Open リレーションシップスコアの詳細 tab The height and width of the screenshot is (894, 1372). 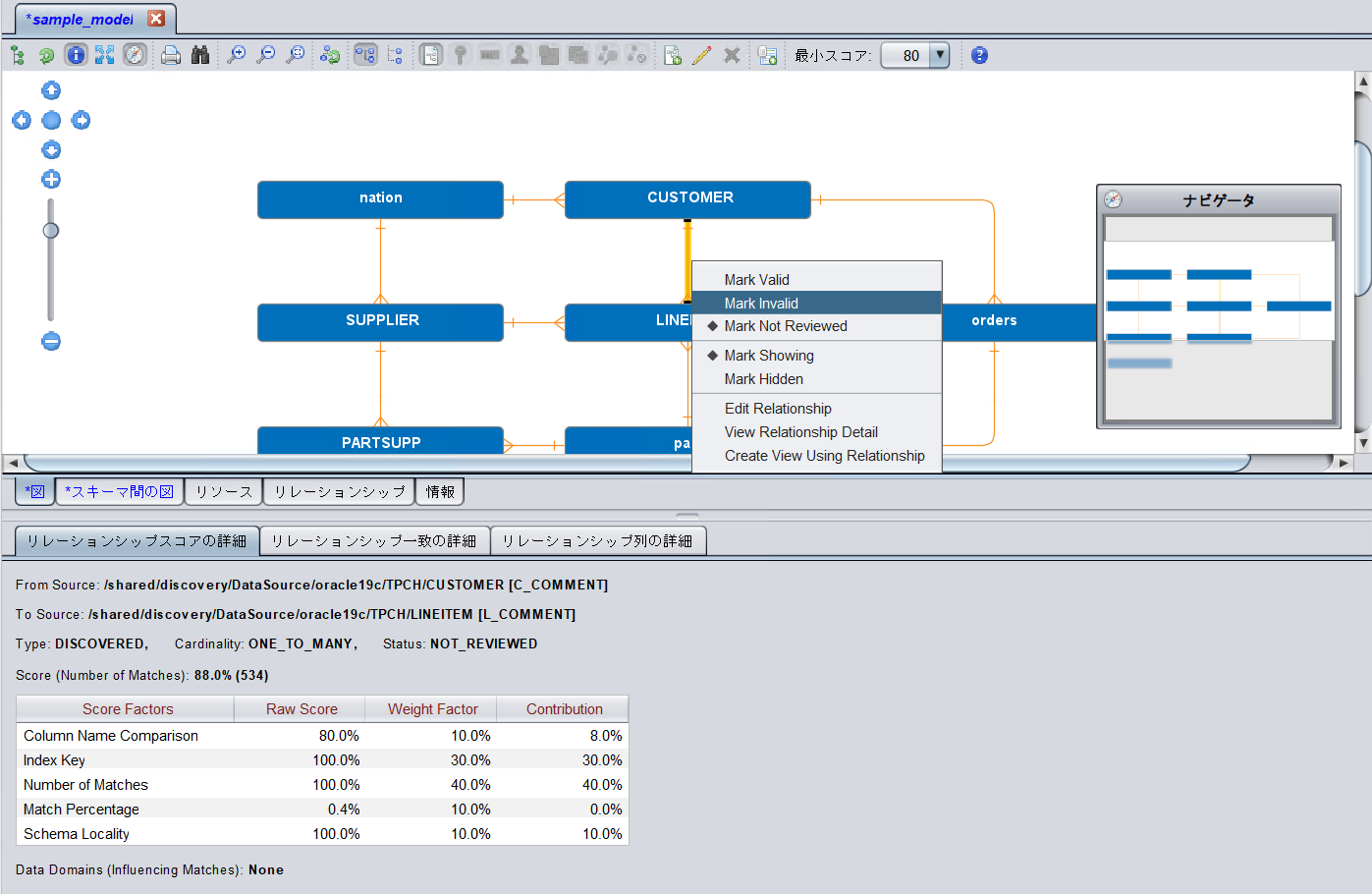tap(137, 540)
